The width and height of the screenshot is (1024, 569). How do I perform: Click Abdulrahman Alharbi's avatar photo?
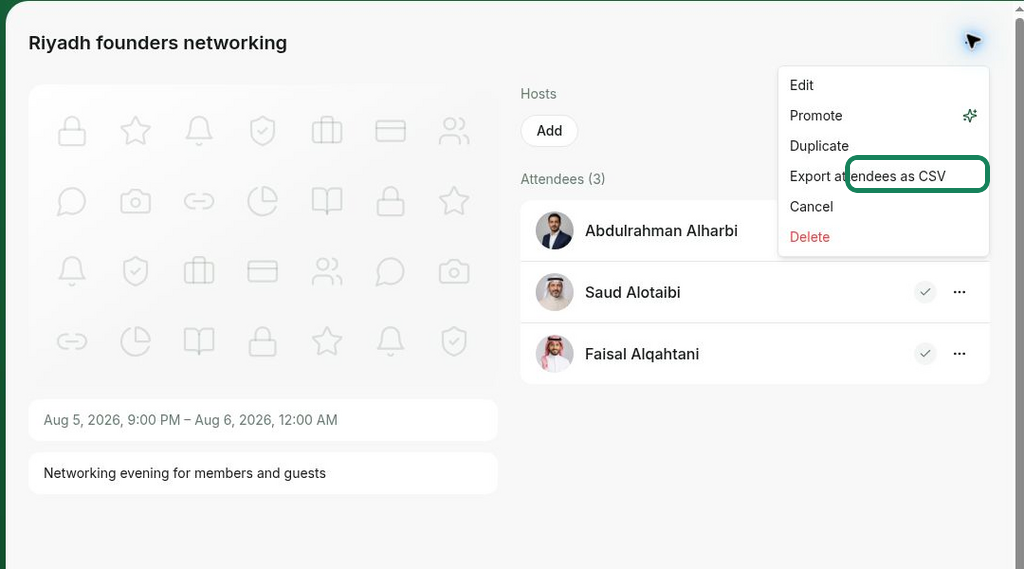point(554,231)
